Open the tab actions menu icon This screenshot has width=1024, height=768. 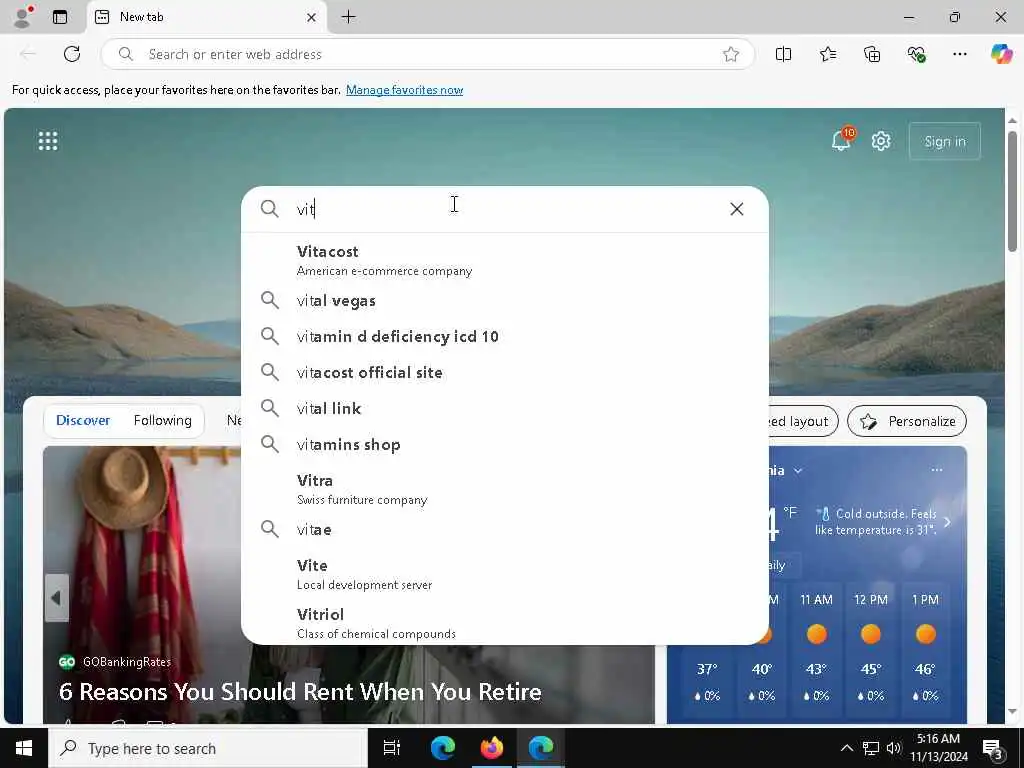point(60,17)
